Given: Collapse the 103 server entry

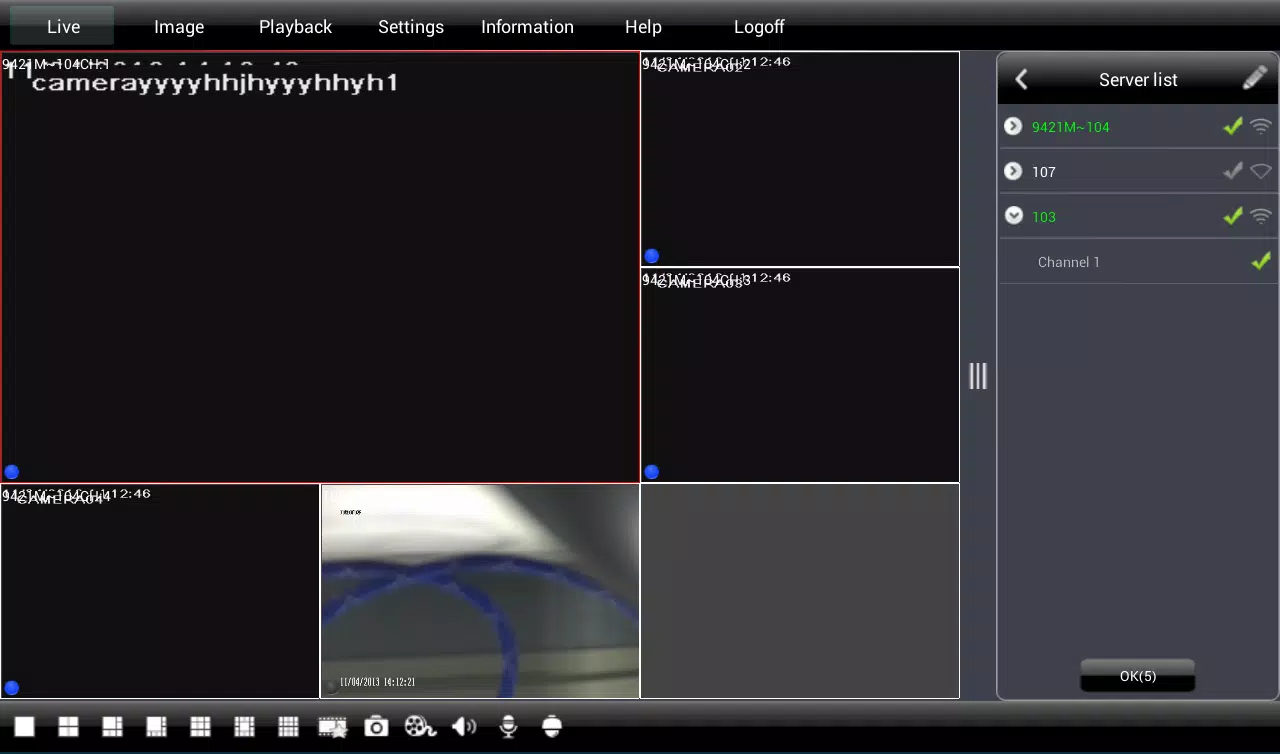Looking at the screenshot, I should point(1013,215).
